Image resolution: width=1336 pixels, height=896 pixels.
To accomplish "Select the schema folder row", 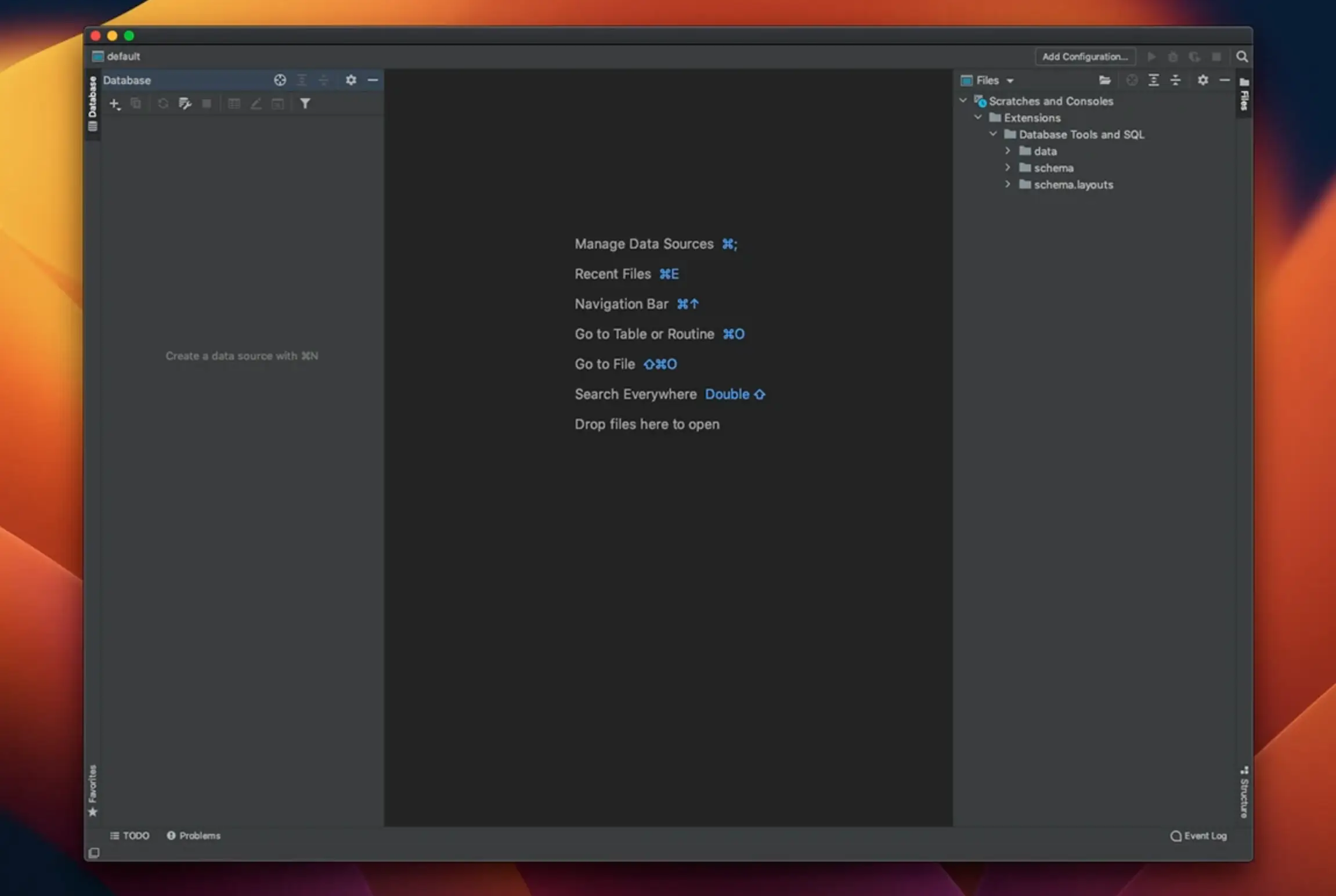I will click(1096, 168).
